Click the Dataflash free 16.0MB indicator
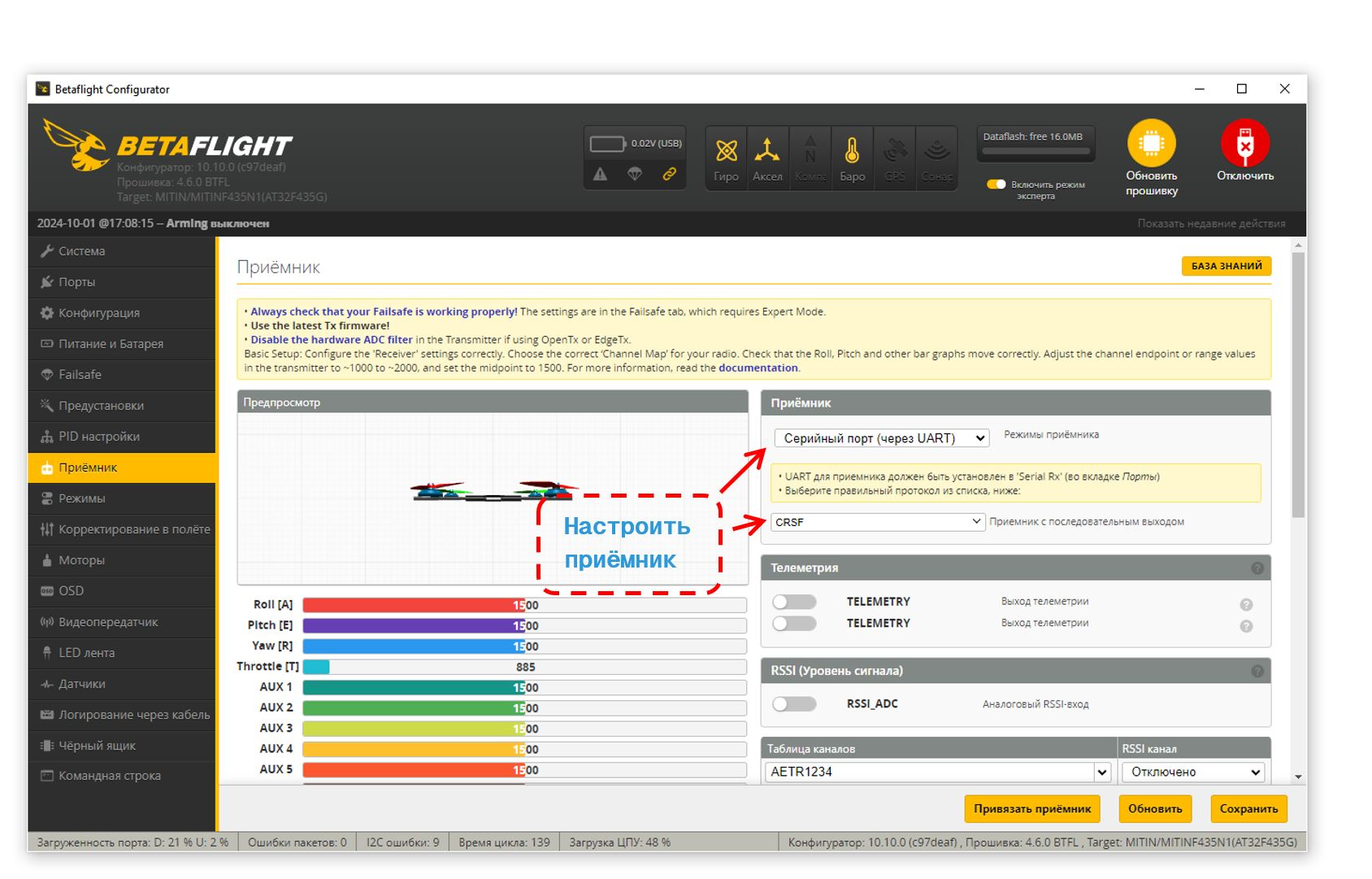The width and height of the screenshot is (1372, 879). click(x=1035, y=143)
